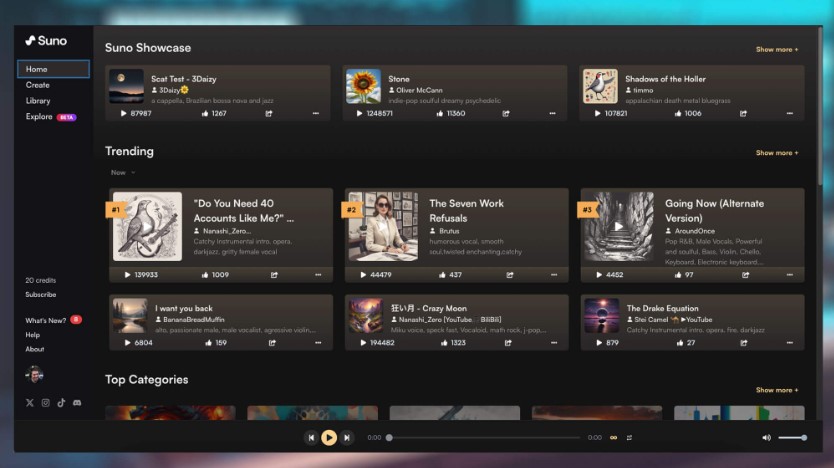834x468 pixels.
Task: Play the Going Now (Alternate Version) thumbnail
Action: coord(618,227)
